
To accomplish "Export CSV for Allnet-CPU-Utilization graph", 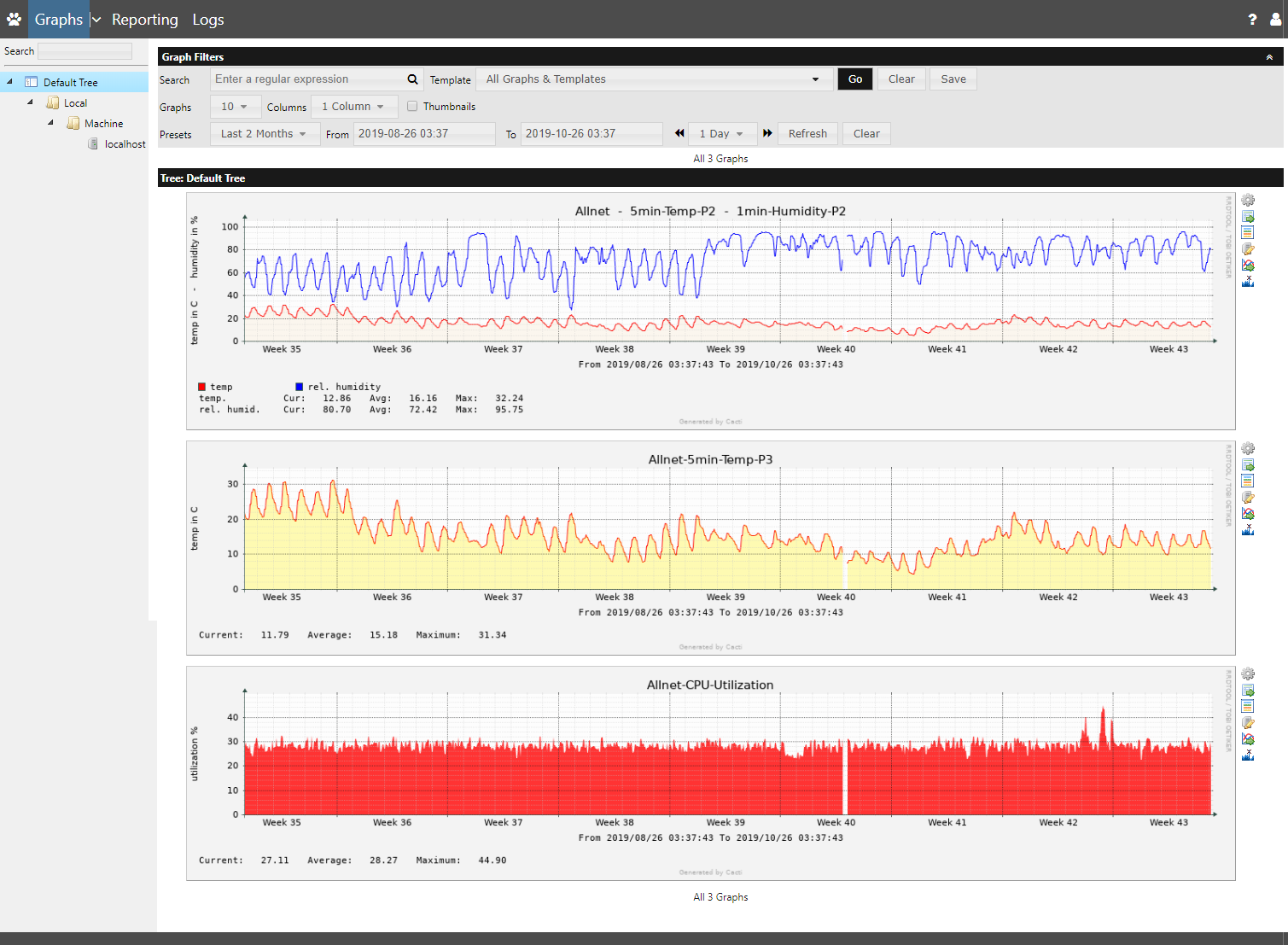I will [1248, 690].
